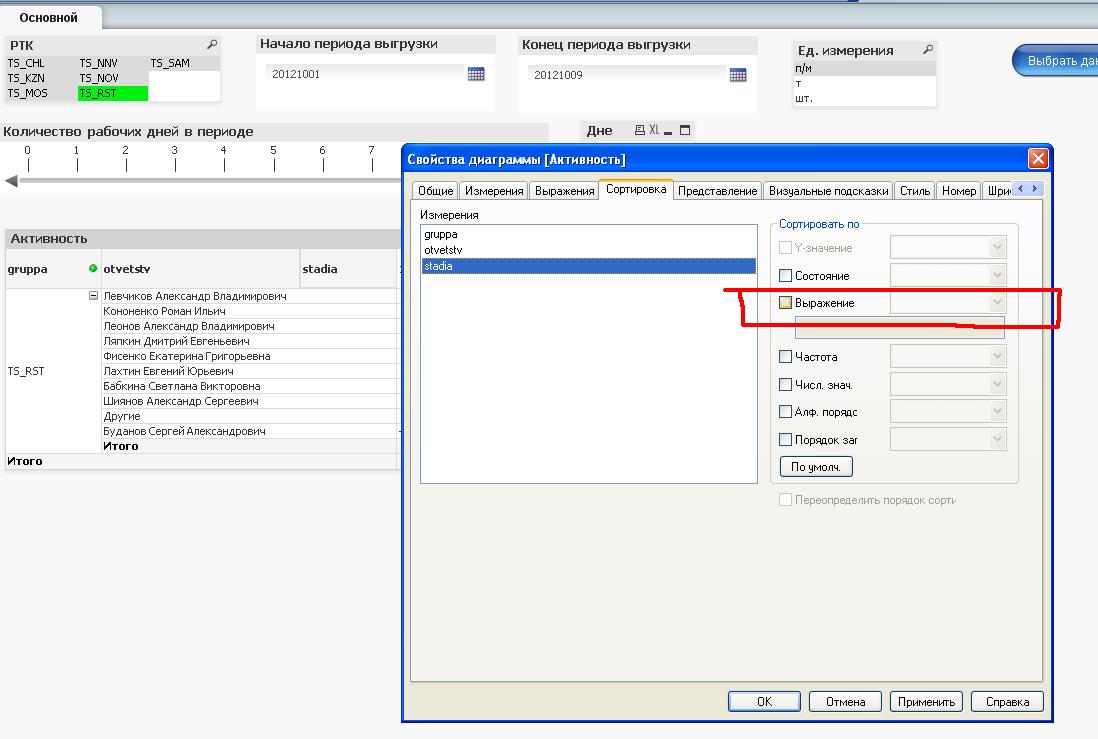Image resolution: width=1098 pixels, height=739 pixels.
Task: Open calendar for Конец периода выгрузки
Action: click(x=738, y=75)
